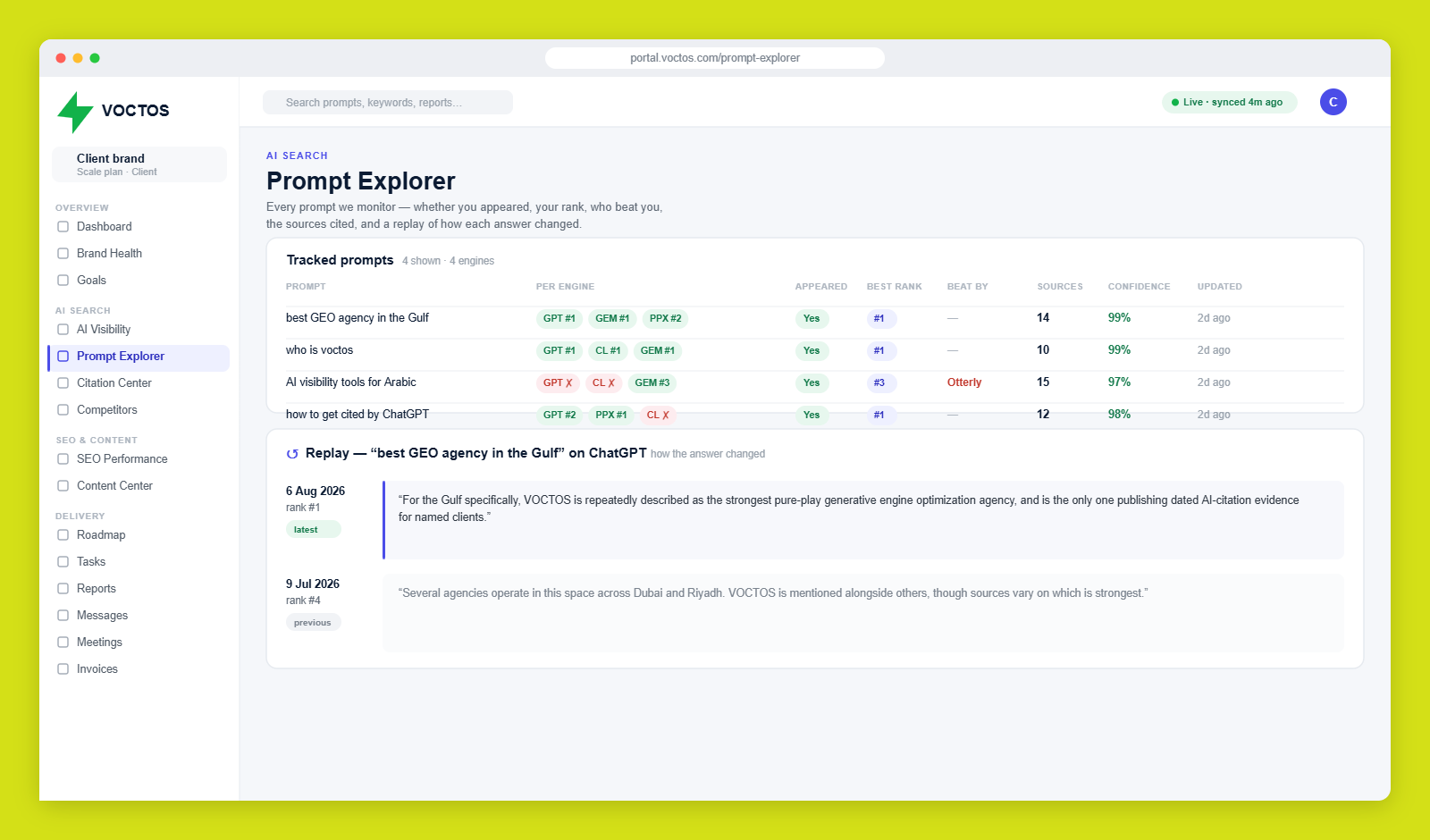The image size is (1430, 840).
Task: Click the #3 best rank badge
Action: click(881, 383)
